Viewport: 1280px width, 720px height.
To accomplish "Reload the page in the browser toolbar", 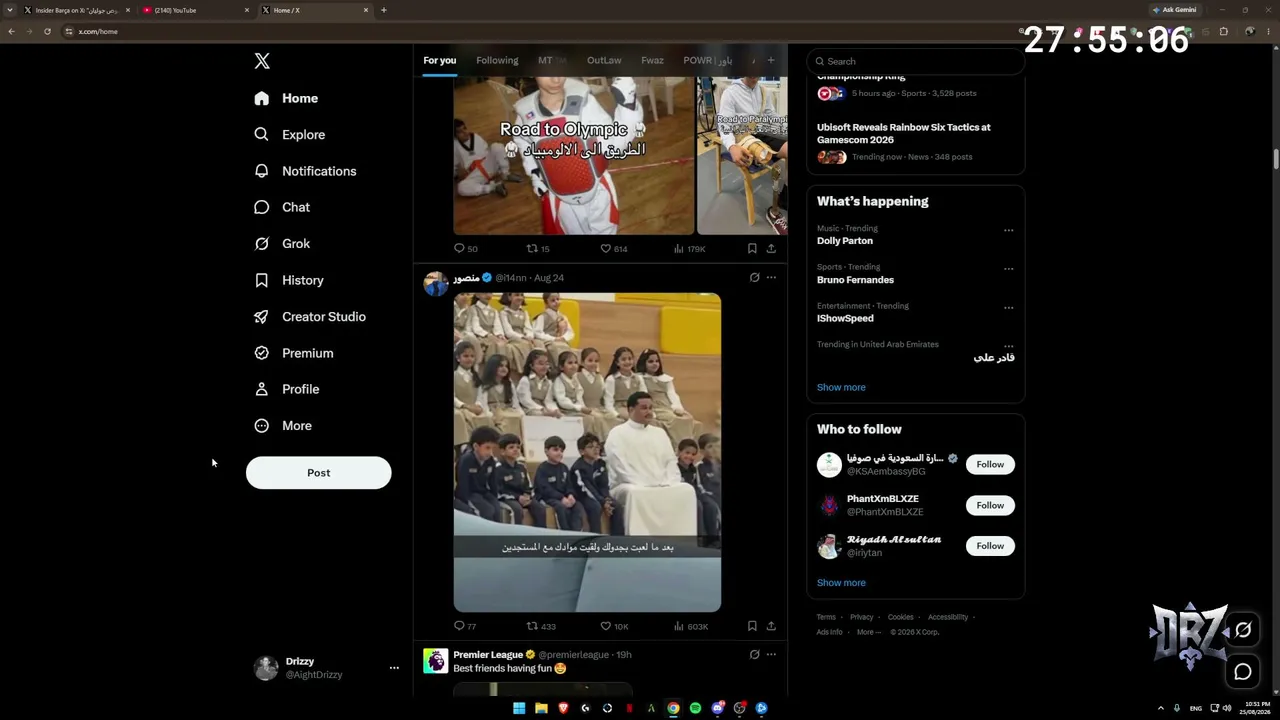I will click(x=47, y=31).
